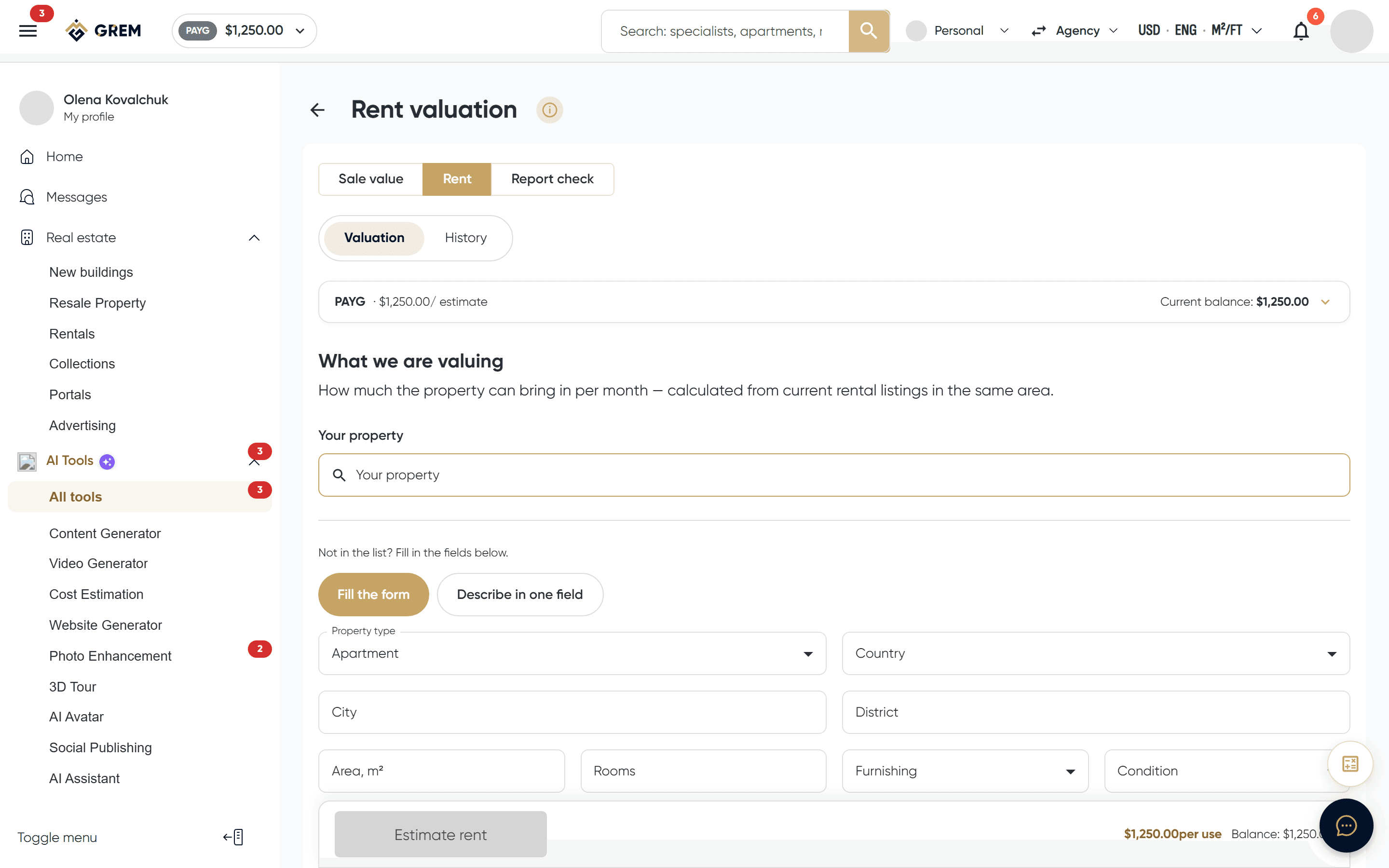1389x868 pixels.
Task: Open the hamburger menu icon
Action: pyautogui.click(x=27, y=31)
